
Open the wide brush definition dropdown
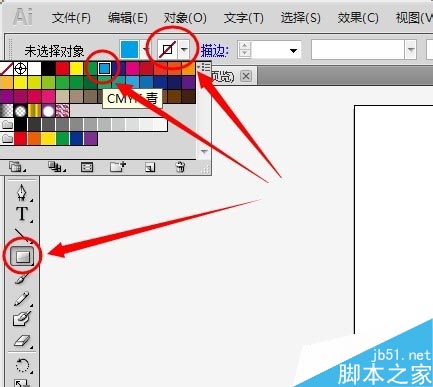(x=411, y=50)
